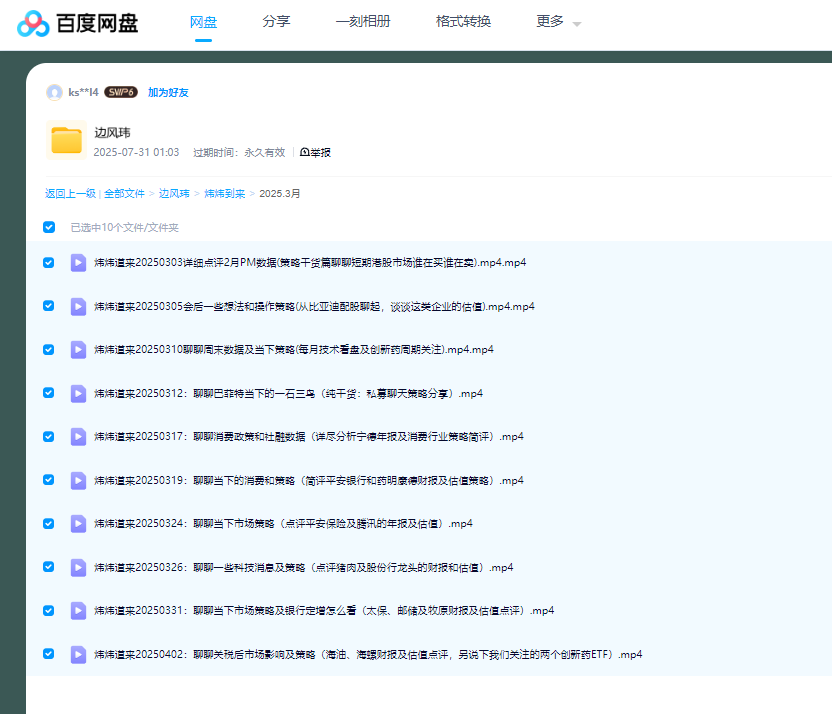Click video icon of 炜炜道来20250402 file
Screen dimensions: 832x714
point(78,655)
